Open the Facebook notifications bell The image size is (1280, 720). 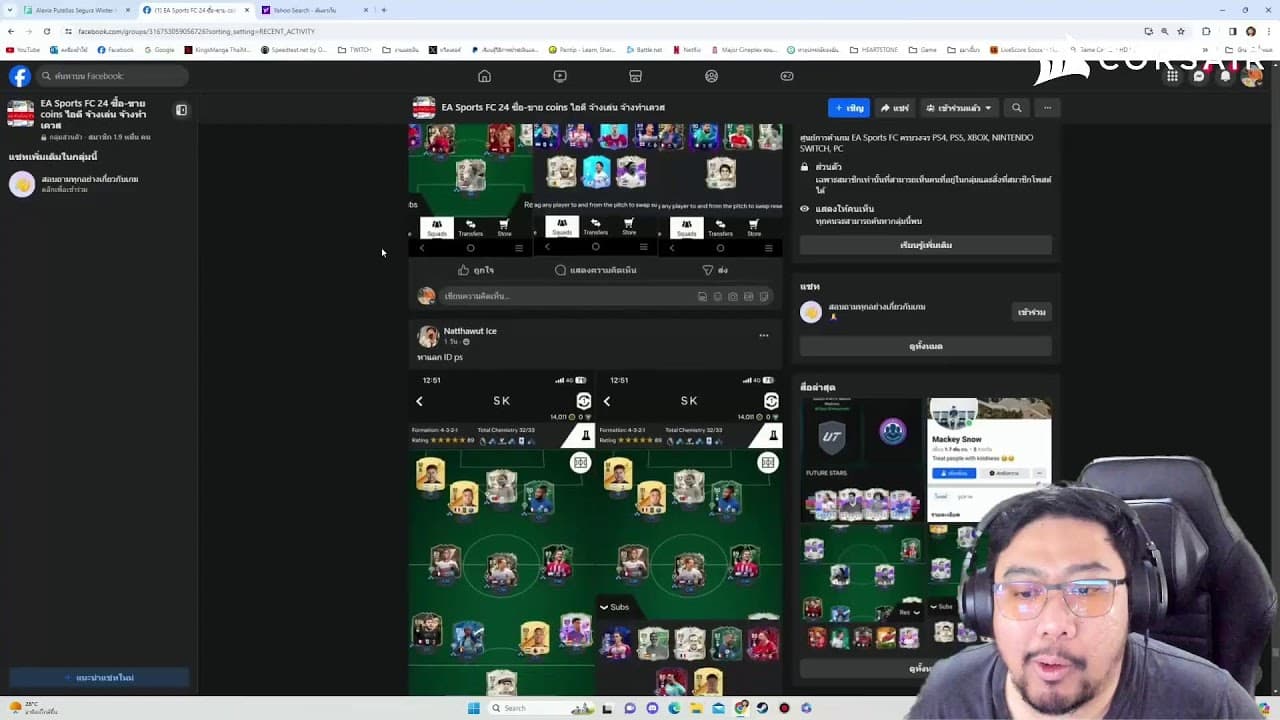(1225, 76)
